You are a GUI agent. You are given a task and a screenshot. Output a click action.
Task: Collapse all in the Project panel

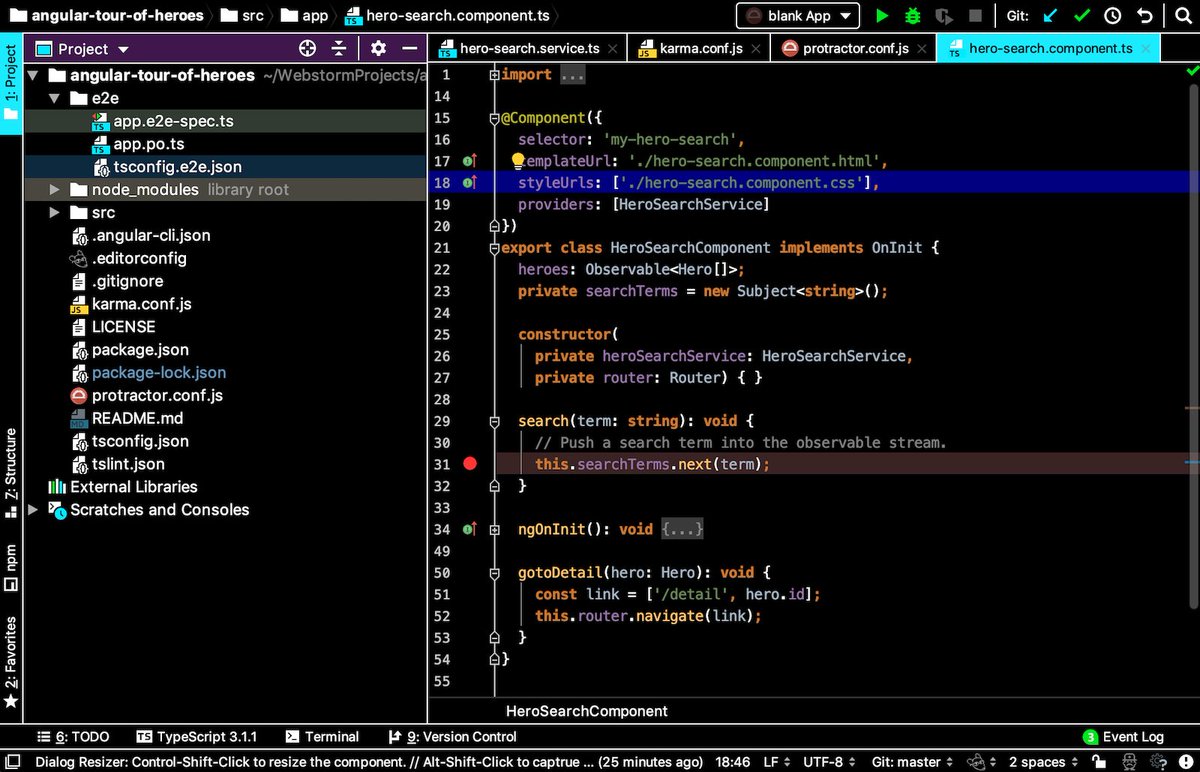pos(339,48)
